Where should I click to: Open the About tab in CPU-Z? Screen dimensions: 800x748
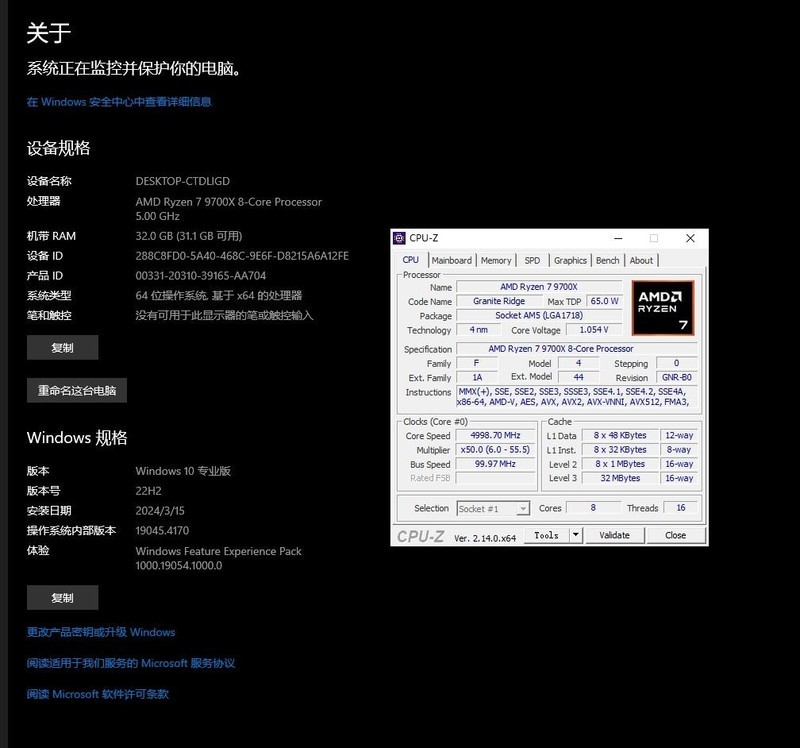click(x=641, y=259)
